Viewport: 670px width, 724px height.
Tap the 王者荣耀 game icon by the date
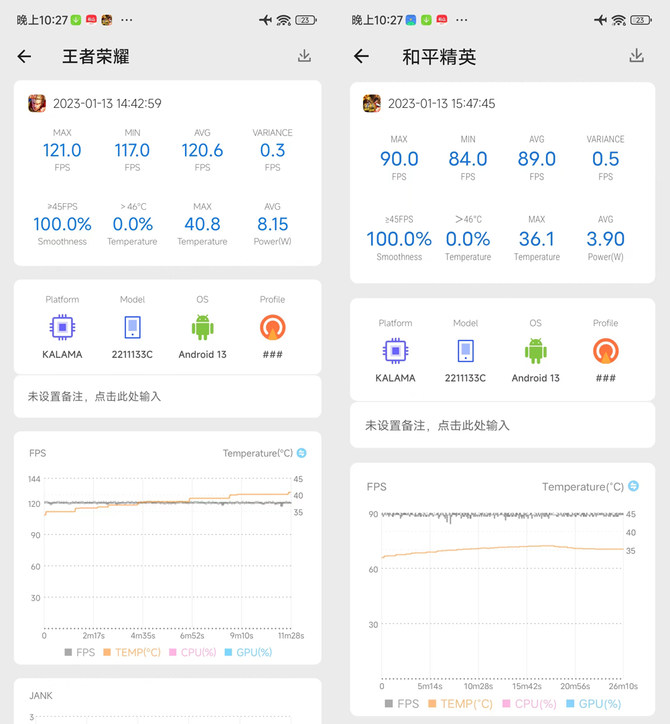point(37,103)
